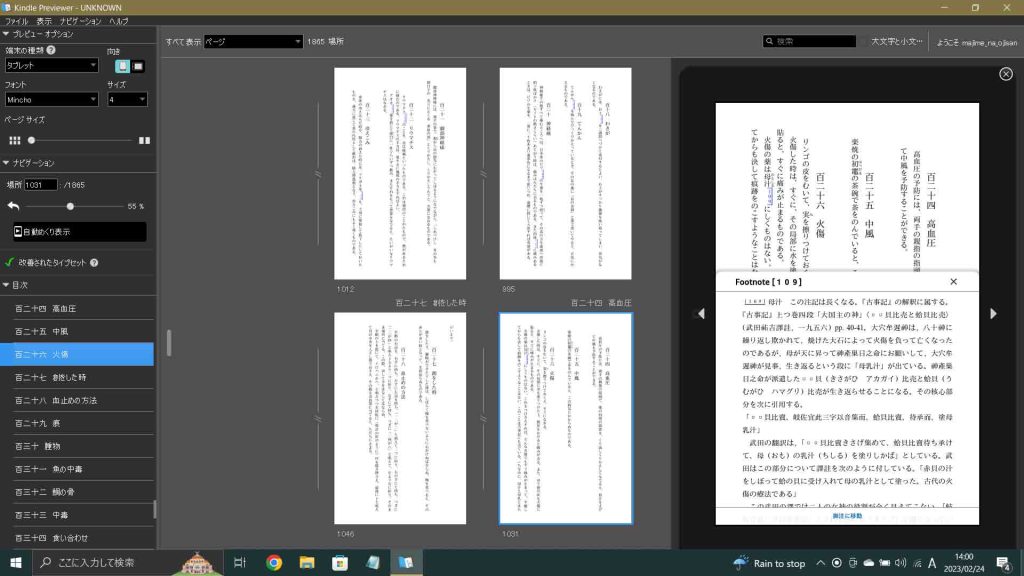Click the volume icon in system tray

click(x=901, y=563)
